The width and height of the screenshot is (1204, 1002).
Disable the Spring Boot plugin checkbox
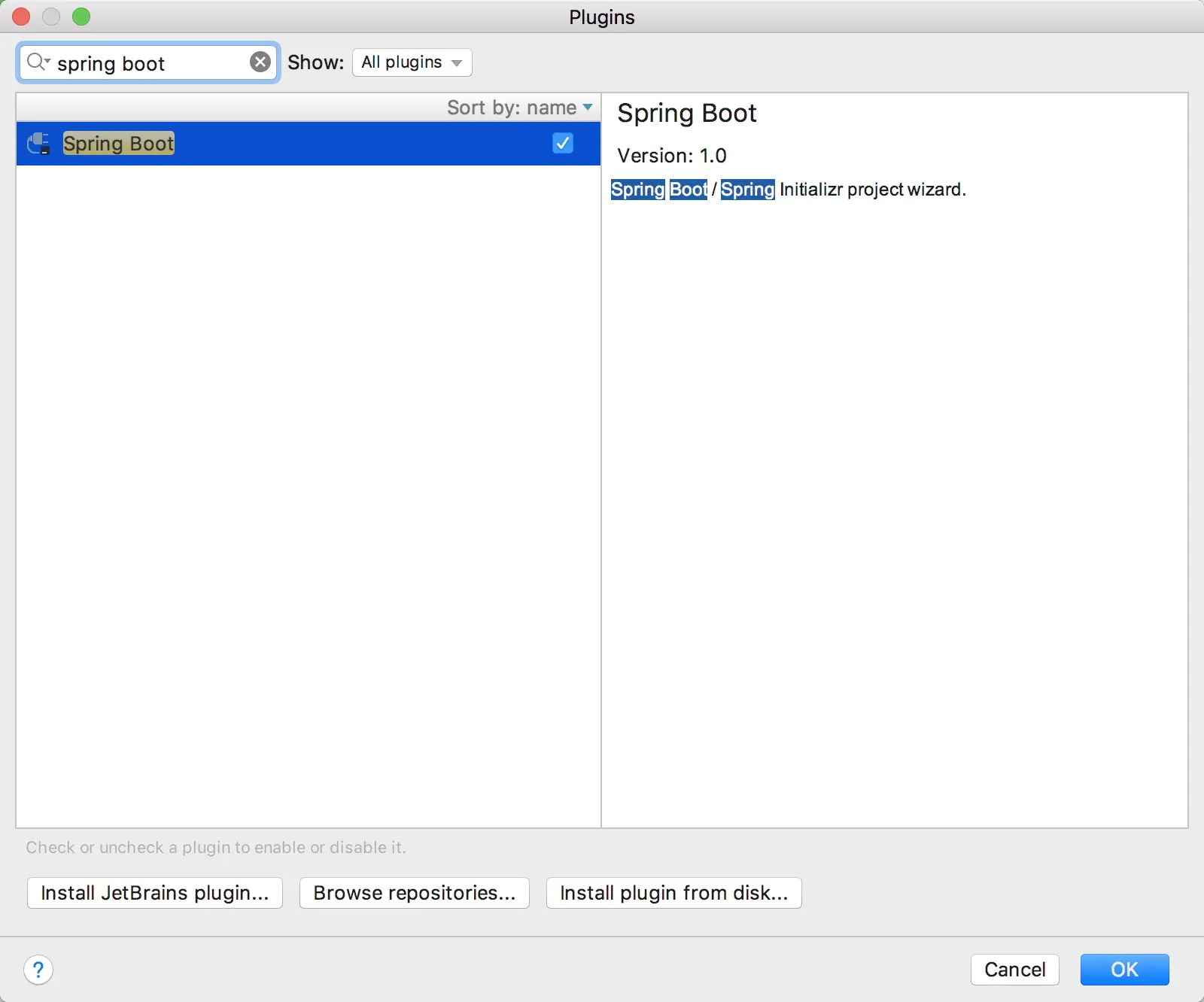[x=563, y=143]
